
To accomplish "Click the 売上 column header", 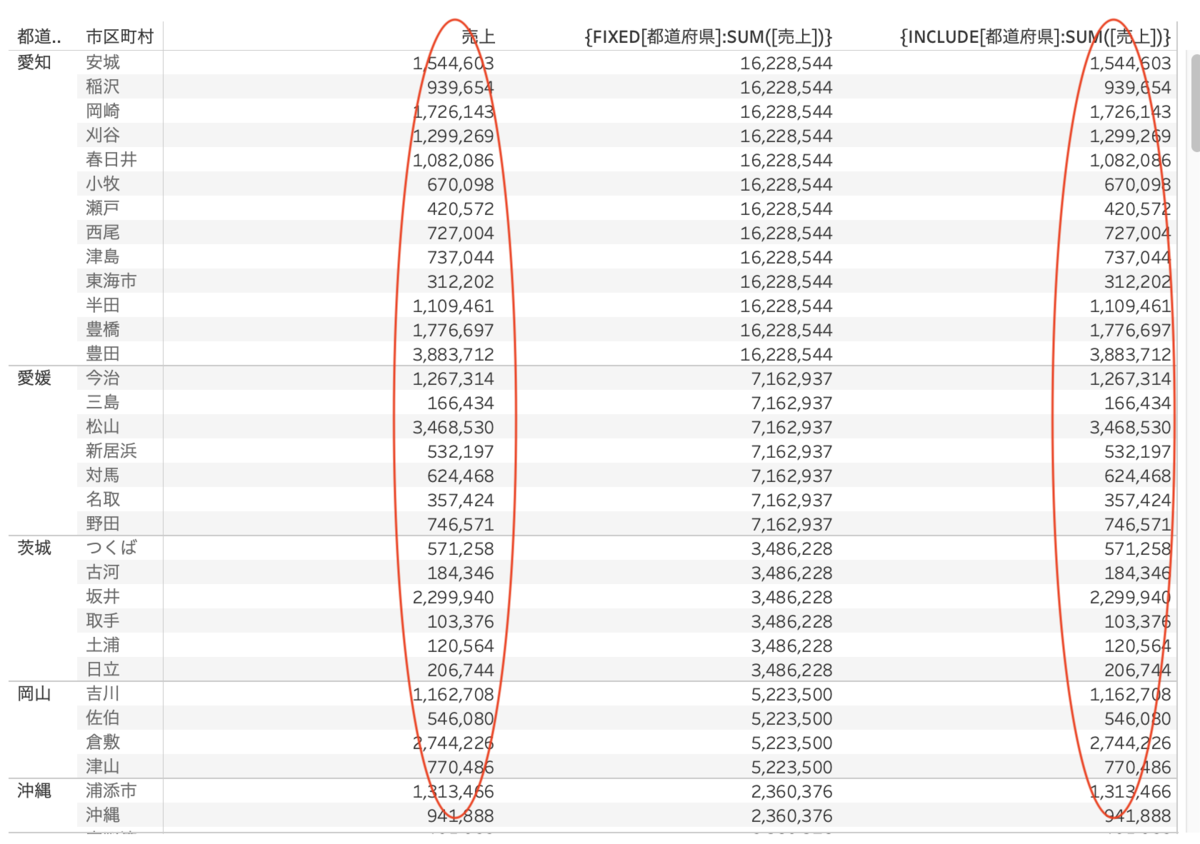I will (478, 38).
